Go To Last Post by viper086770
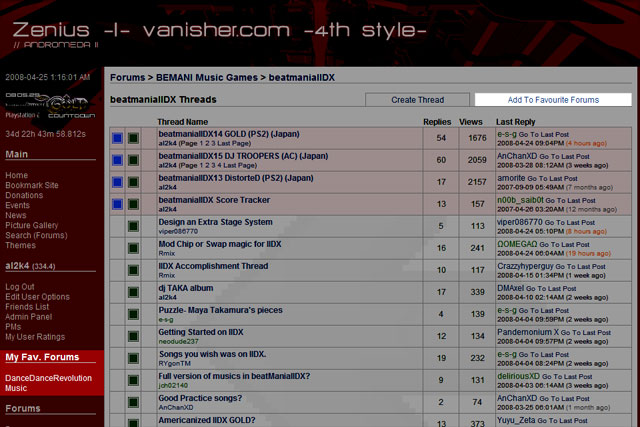This screenshot has width=640, height=427. point(570,223)
